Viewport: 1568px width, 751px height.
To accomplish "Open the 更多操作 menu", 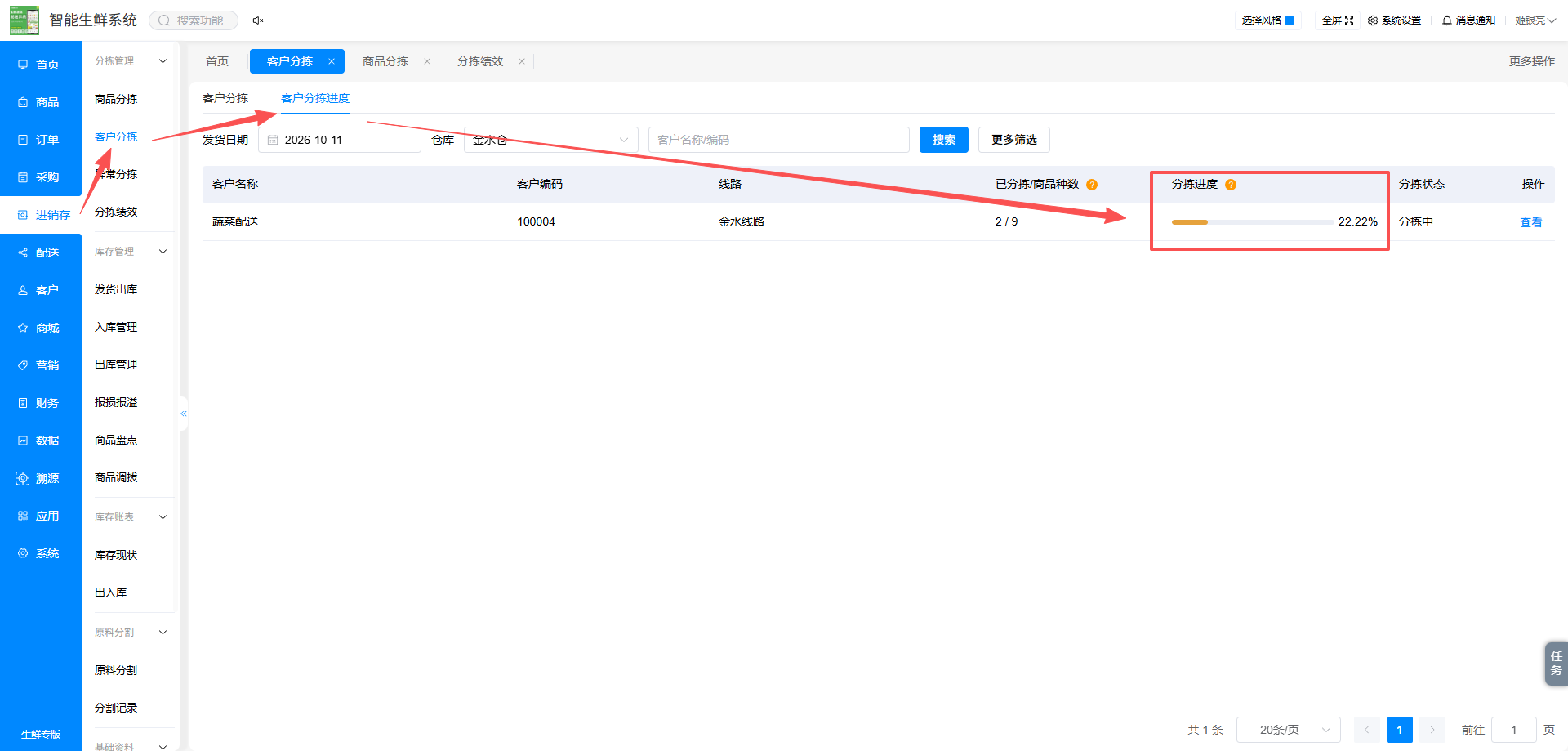I will [1532, 61].
